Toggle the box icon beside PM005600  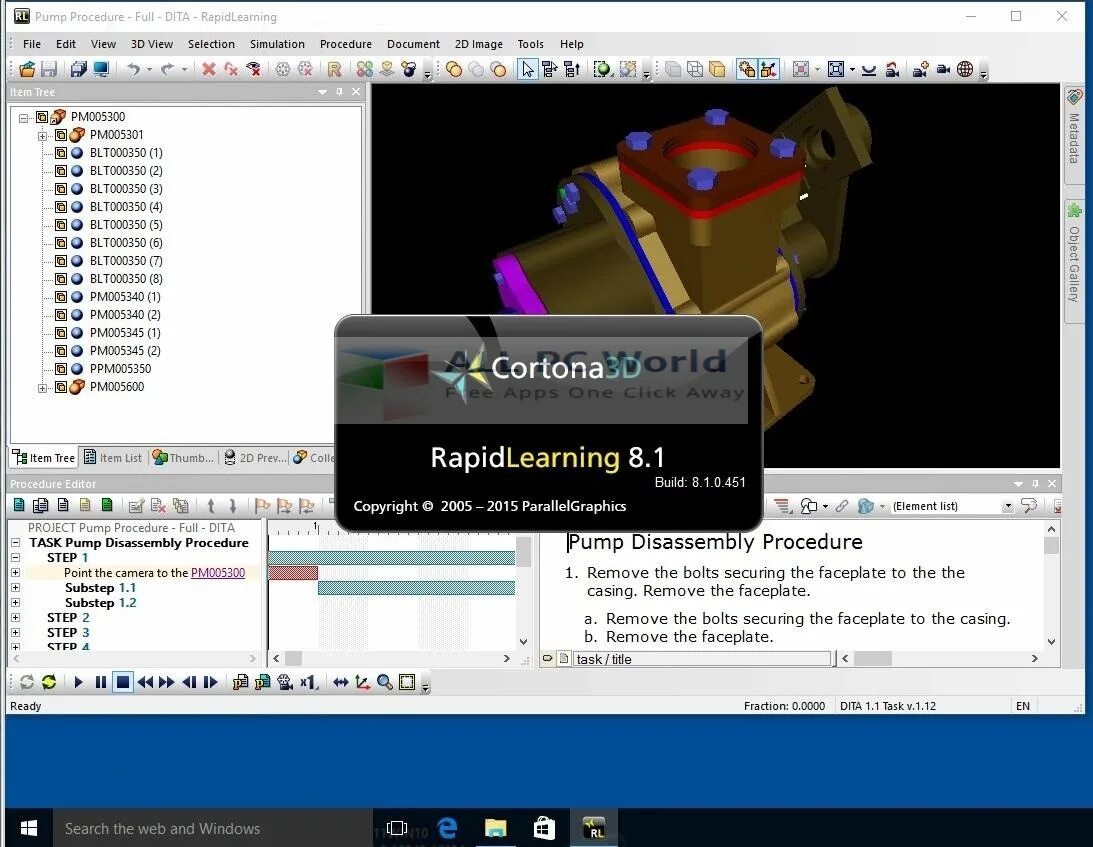(61, 387)
